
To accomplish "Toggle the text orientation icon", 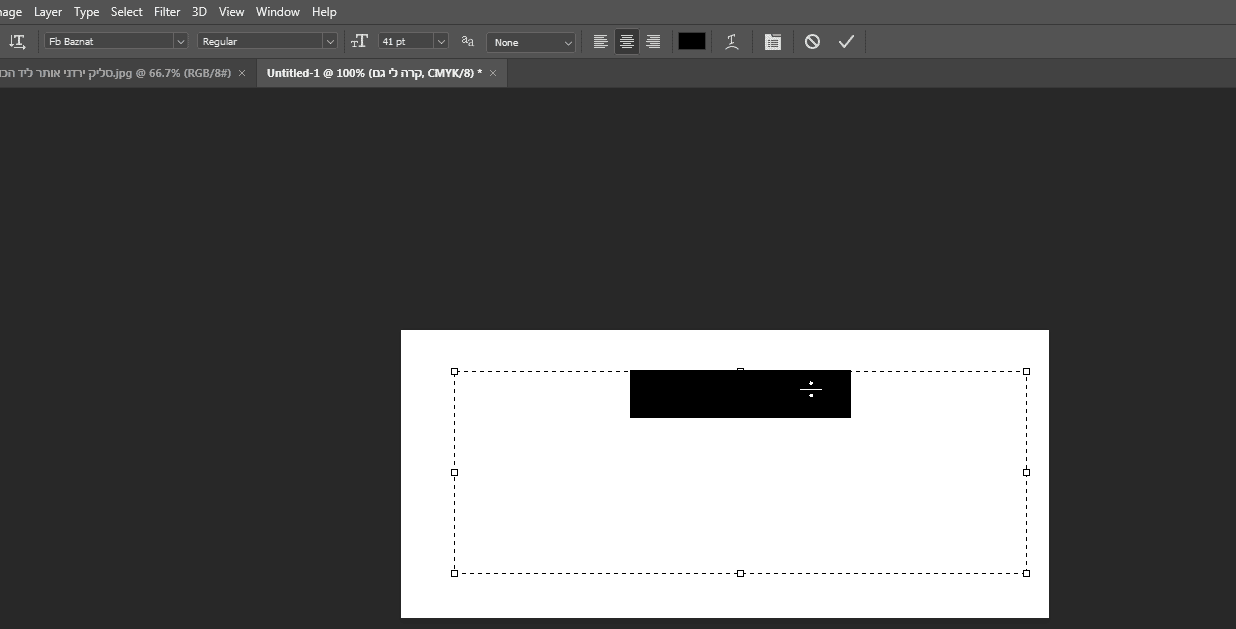I will pos(17,41).
